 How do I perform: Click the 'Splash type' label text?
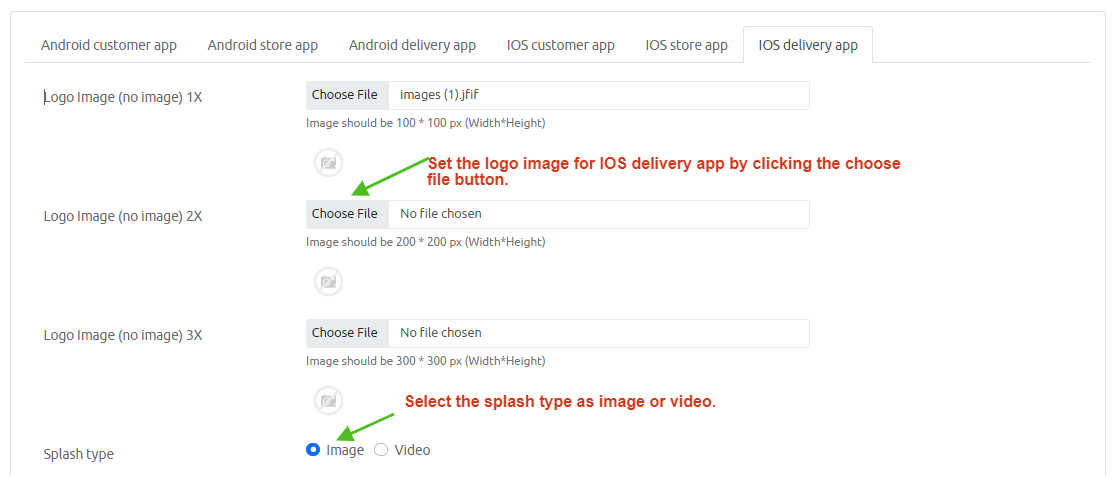pos(79,454)
